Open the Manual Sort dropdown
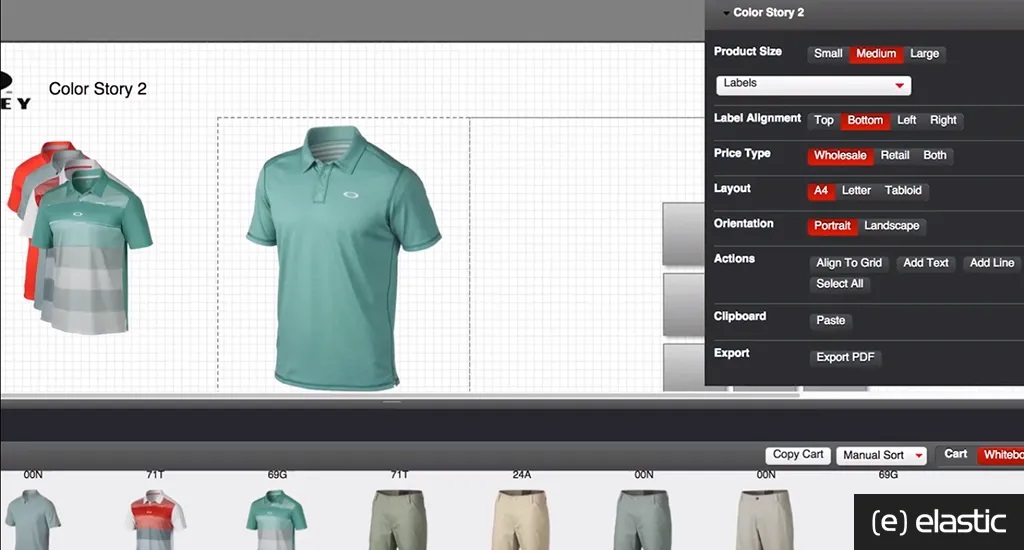1024x550 pixels. (x=882, y=455)
